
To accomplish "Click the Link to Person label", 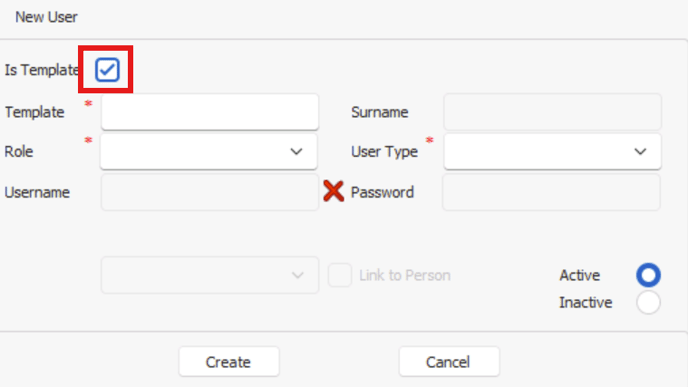I will click(405, 275).
